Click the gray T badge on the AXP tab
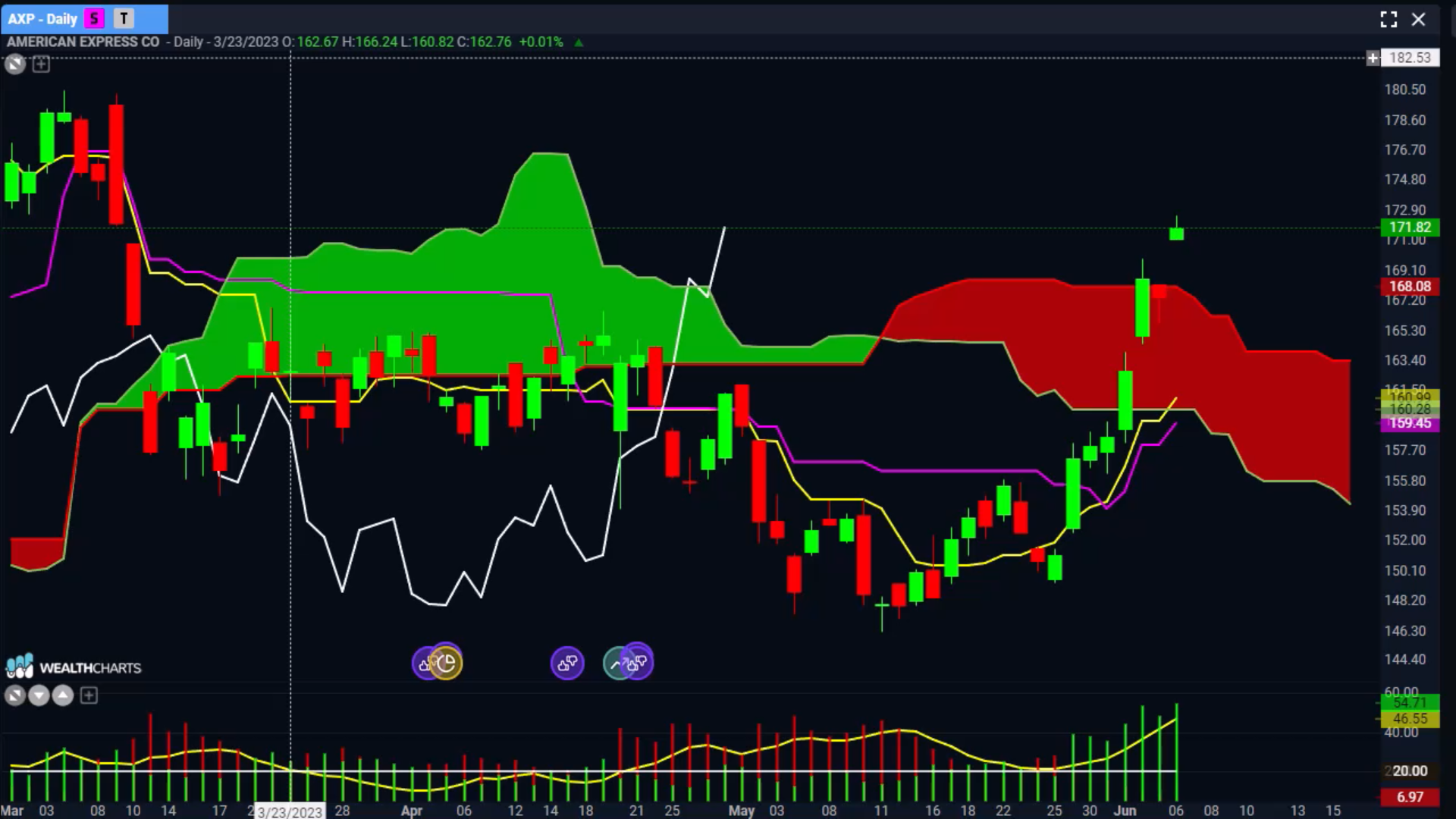The height and width of the screenshot is (819, 1456). pos(124,19)
